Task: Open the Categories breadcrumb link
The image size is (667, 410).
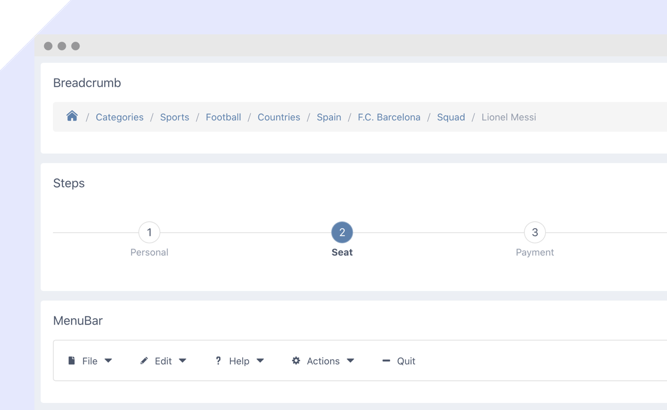Action: click(x=119, y=117)
